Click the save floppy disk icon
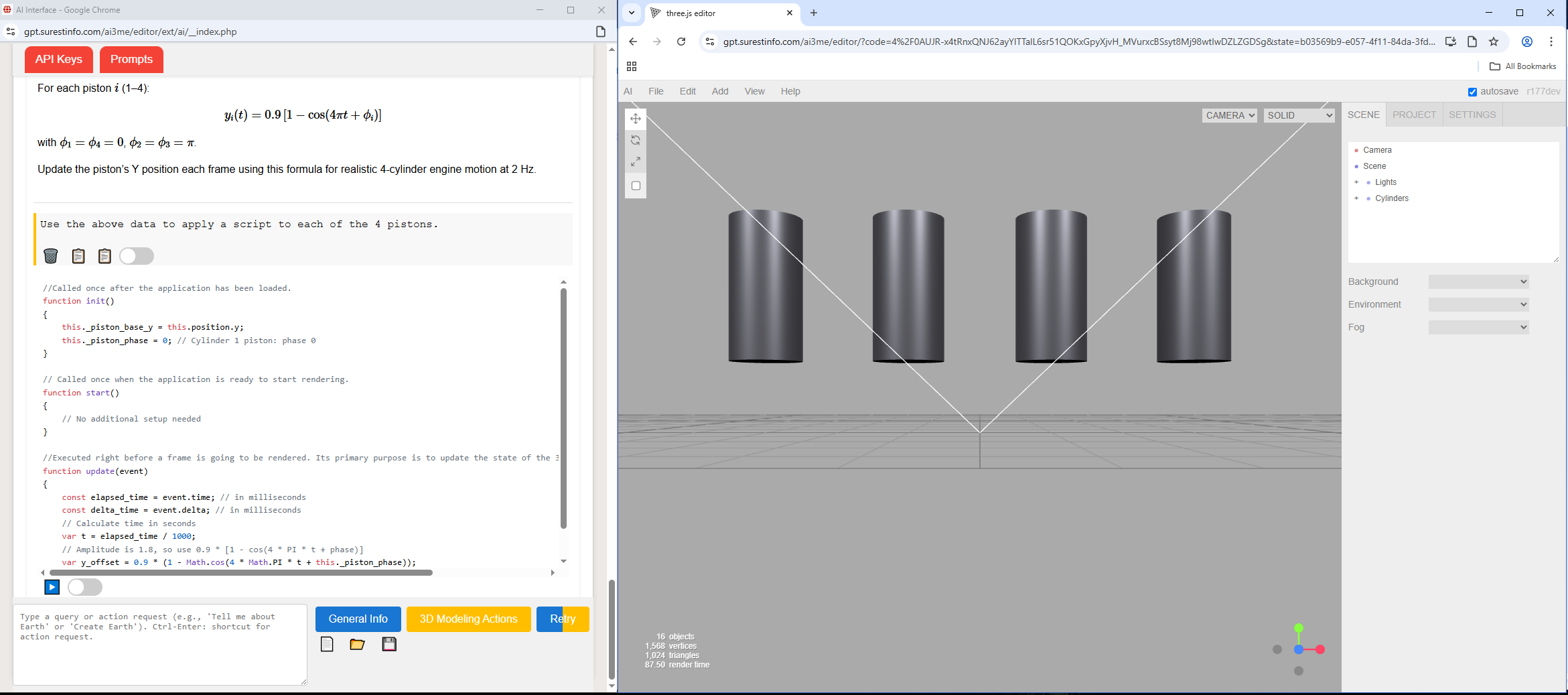 click(389, 644)
